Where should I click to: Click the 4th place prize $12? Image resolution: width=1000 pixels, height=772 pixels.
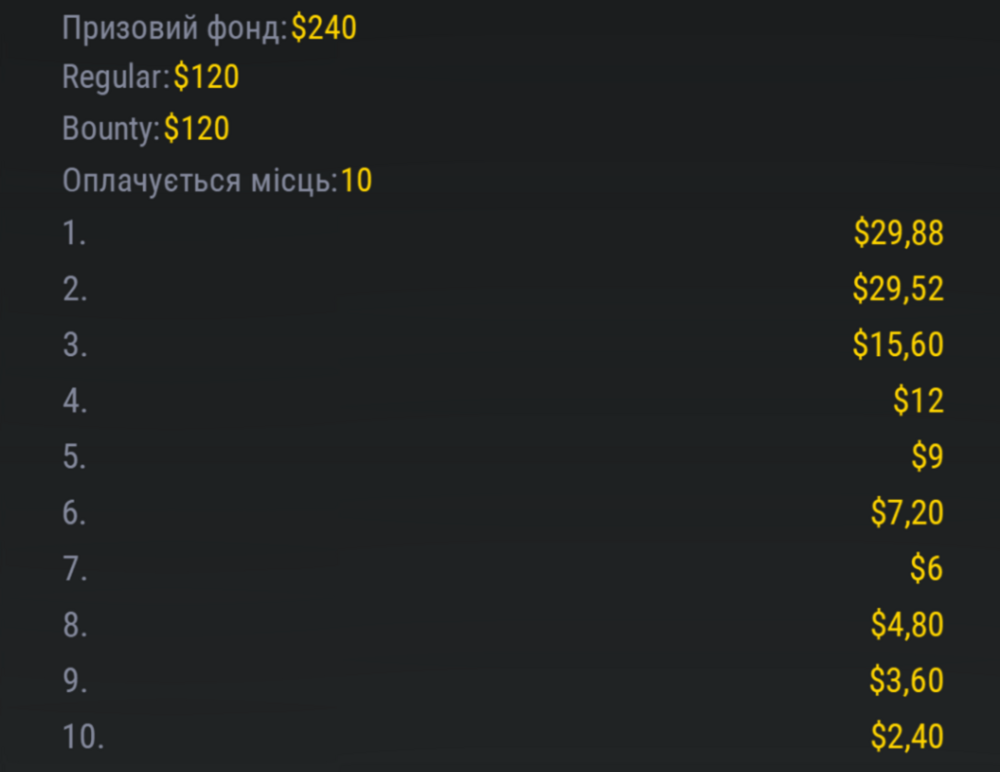918,400
